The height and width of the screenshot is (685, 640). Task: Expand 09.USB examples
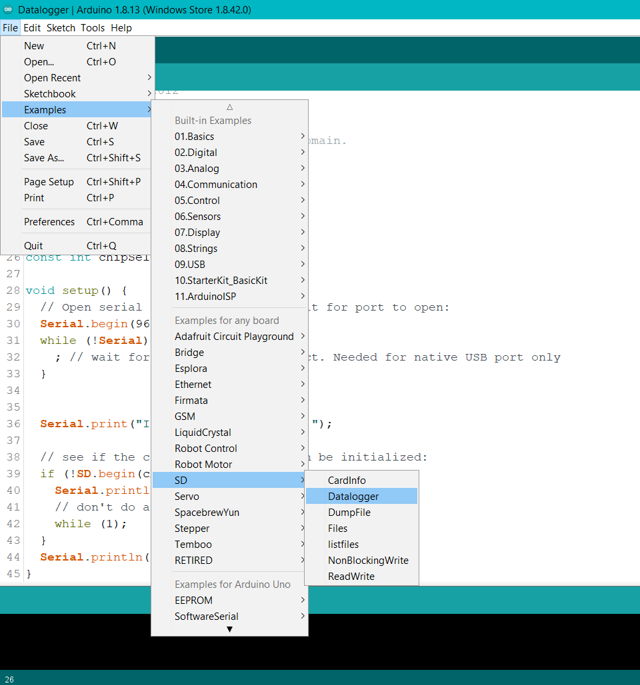coord(230,264)
